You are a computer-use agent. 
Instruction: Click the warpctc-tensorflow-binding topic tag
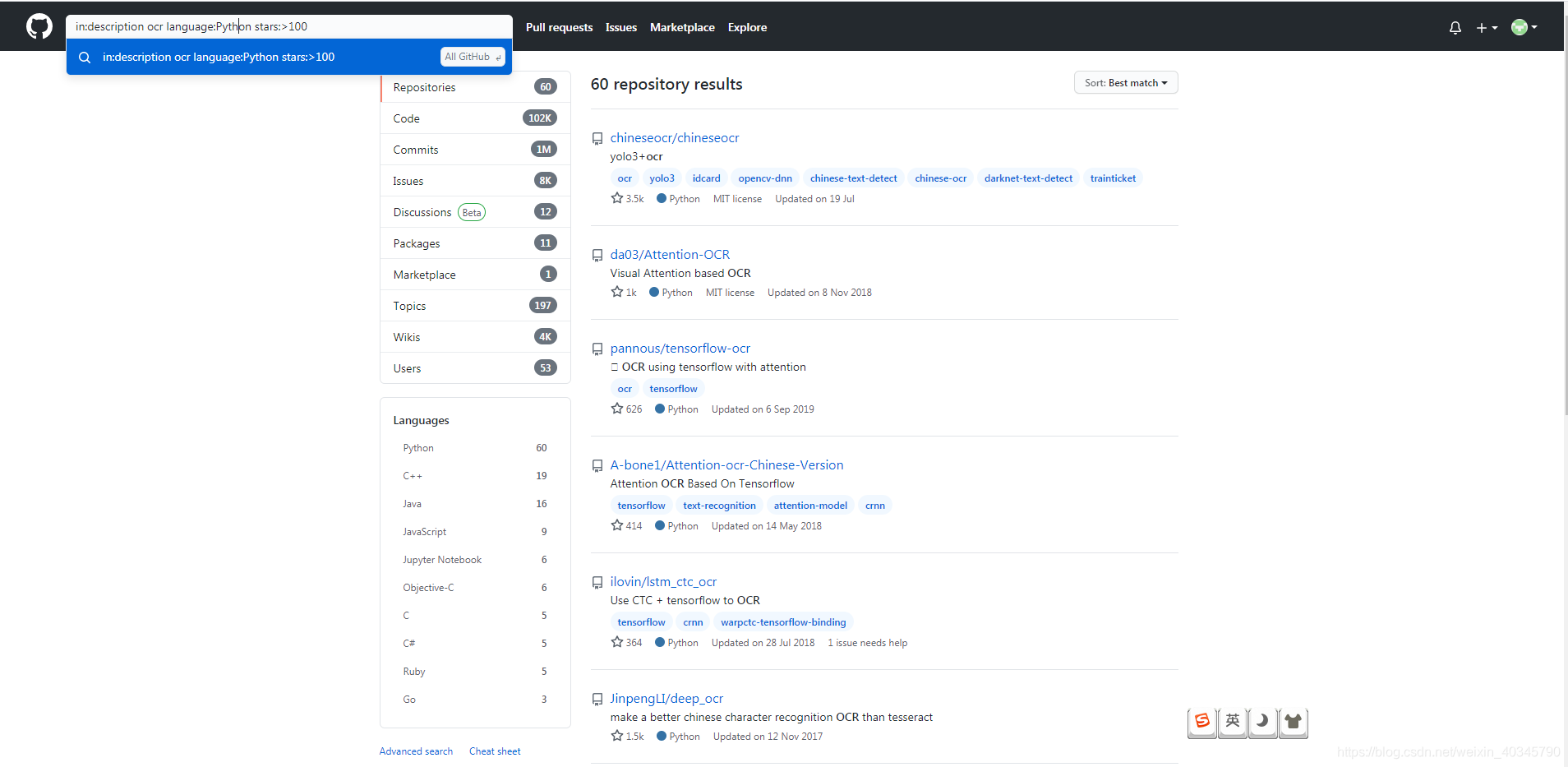click(x=783, y=622)
